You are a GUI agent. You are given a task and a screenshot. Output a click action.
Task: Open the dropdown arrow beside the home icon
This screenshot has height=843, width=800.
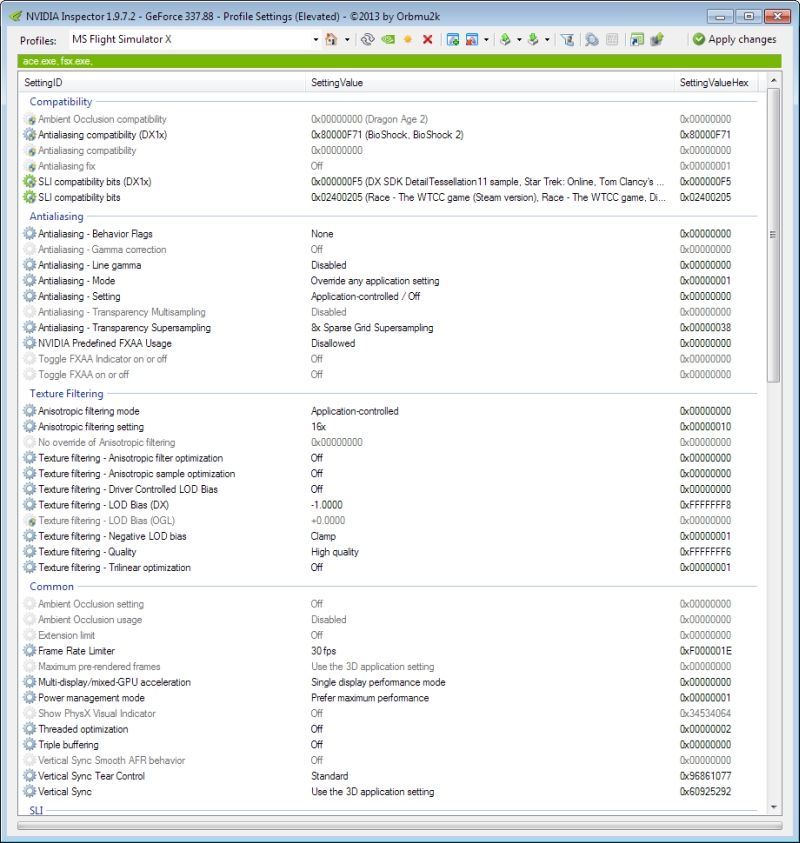click(x=347, y=39)
